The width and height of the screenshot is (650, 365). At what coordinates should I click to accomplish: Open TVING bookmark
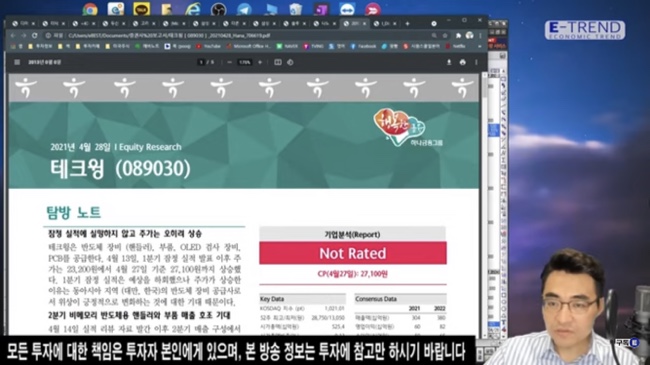[x=313, y=46]
